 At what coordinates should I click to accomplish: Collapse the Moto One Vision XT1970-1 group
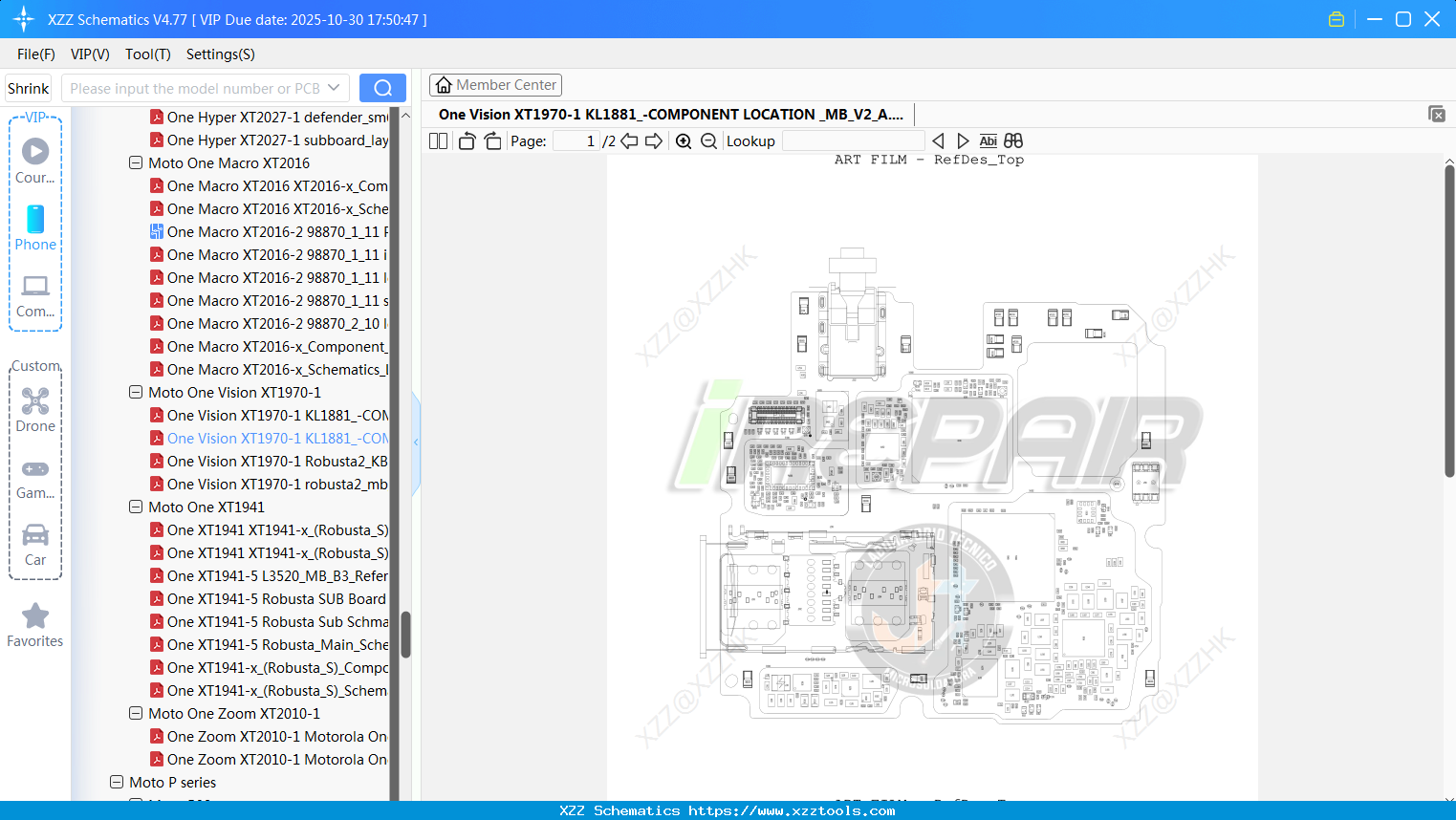[135, 392]
